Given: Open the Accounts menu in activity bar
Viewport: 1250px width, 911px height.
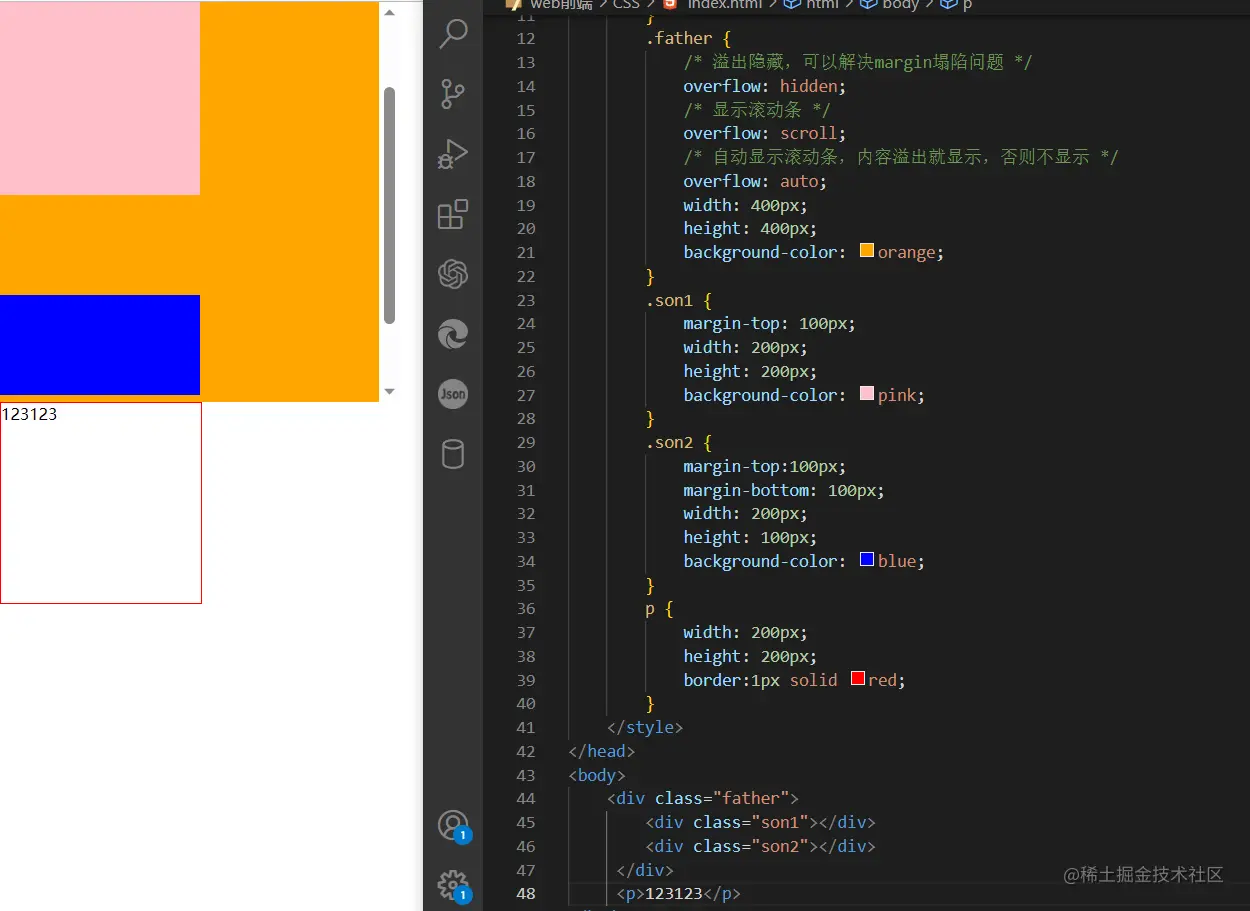Looking at the screenshot, I should tap(454, 826).
